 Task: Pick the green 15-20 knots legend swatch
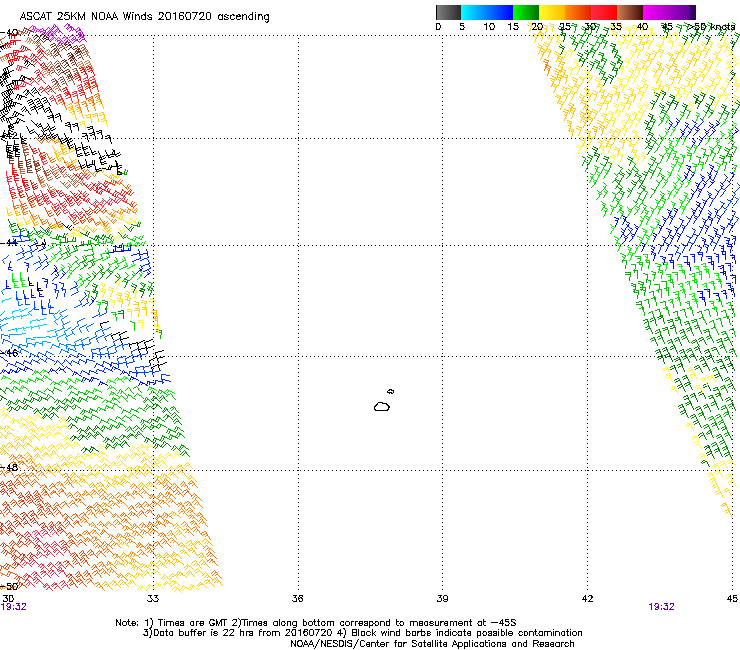(526, 12)
